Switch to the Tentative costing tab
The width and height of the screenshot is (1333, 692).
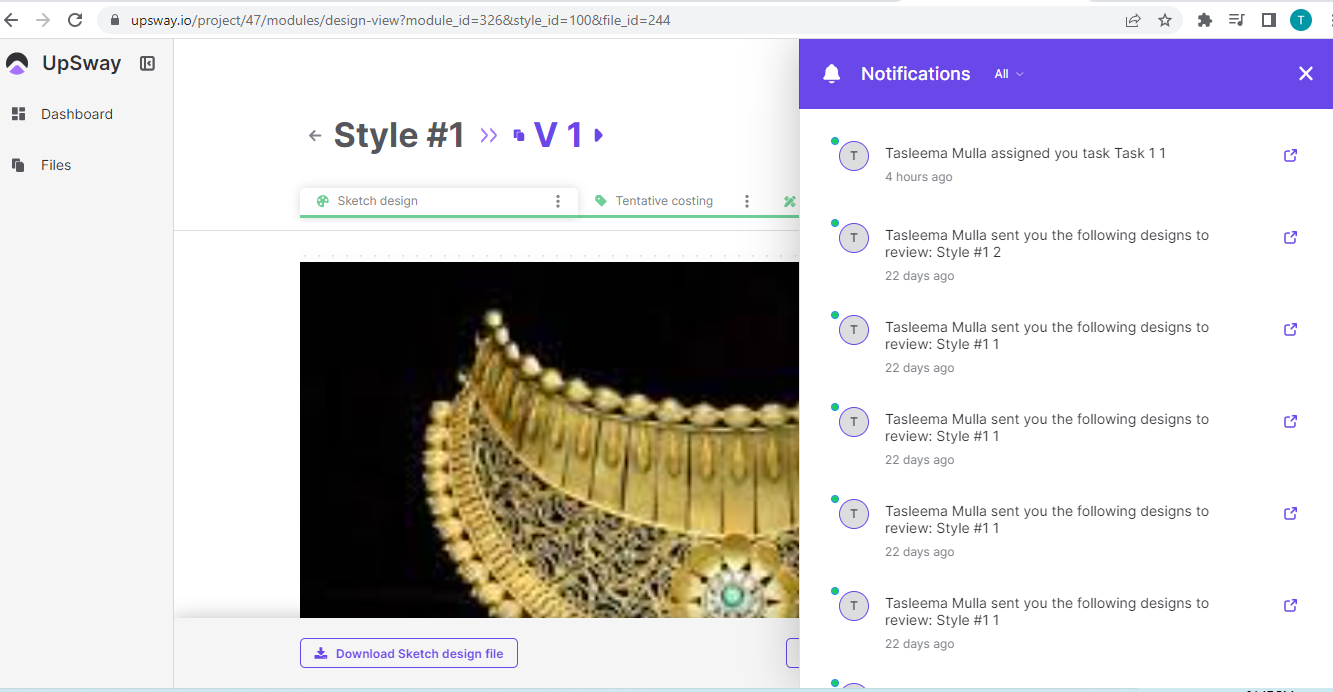pos(664,200)
